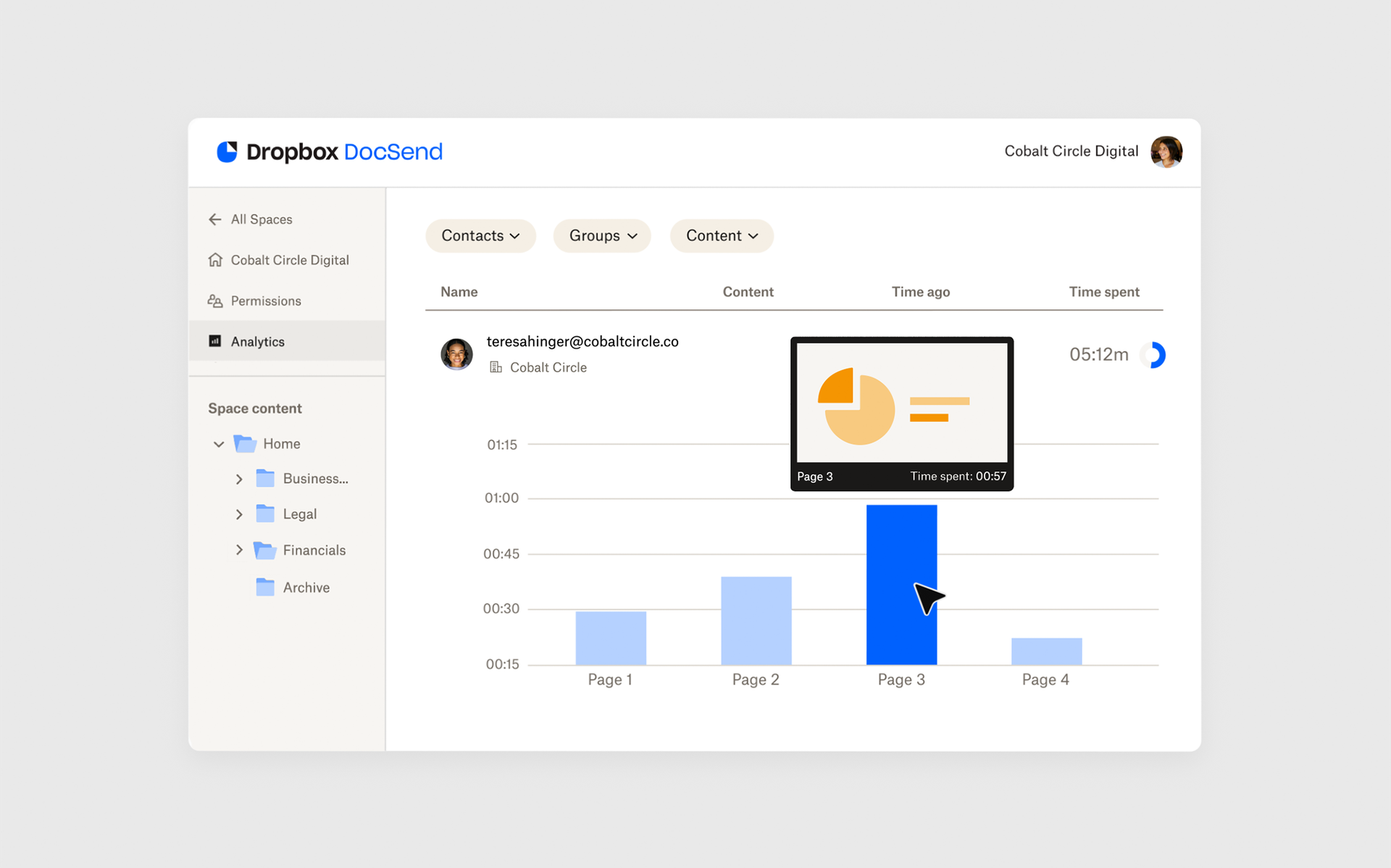The width and height of the screenshot is (1391, 868).
Task: Open the Content filter dropdown
Action: pos(721,235)
